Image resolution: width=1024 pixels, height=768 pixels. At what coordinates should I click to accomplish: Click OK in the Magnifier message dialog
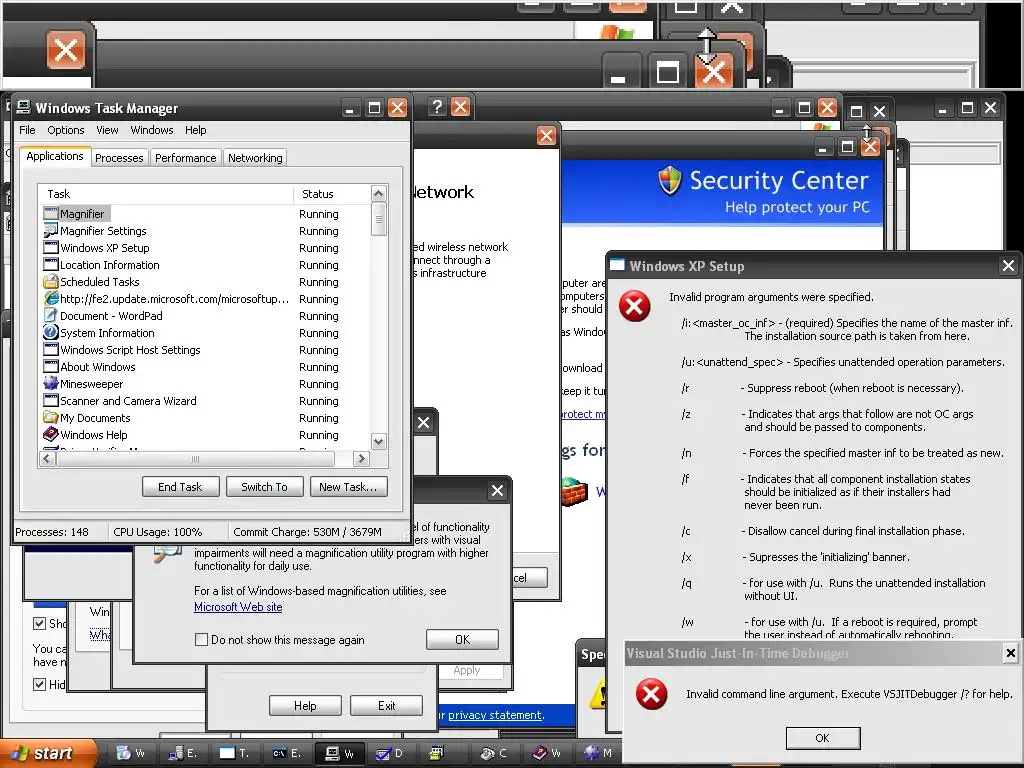pyautogui.click(x=462, y=639)
